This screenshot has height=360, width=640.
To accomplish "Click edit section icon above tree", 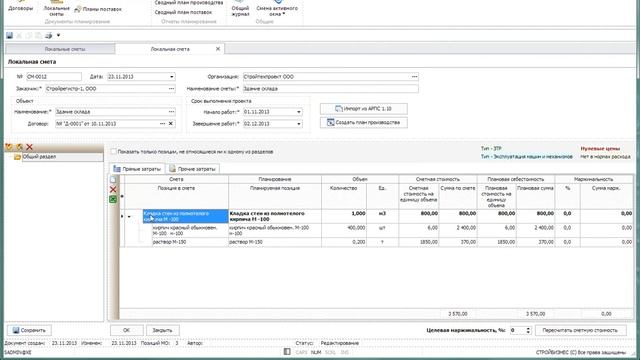I will tap(19, 147).
